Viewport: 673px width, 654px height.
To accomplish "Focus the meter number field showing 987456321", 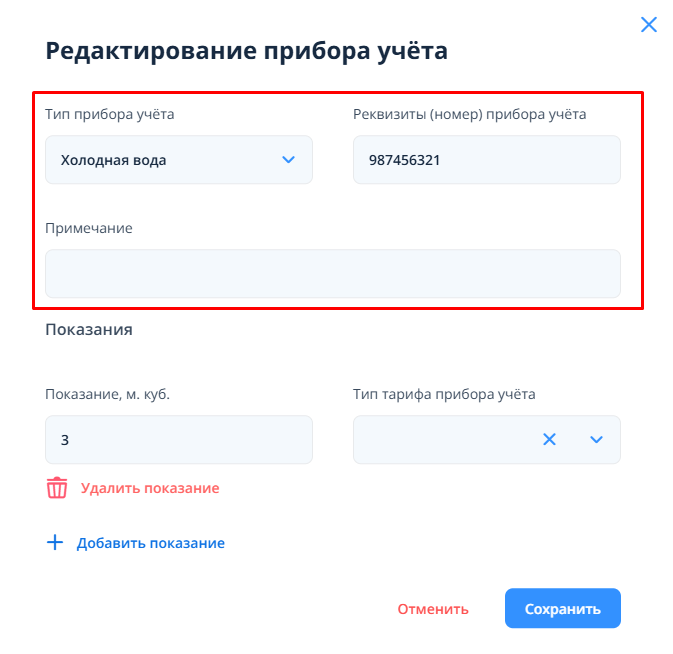I will coord(486,160).
